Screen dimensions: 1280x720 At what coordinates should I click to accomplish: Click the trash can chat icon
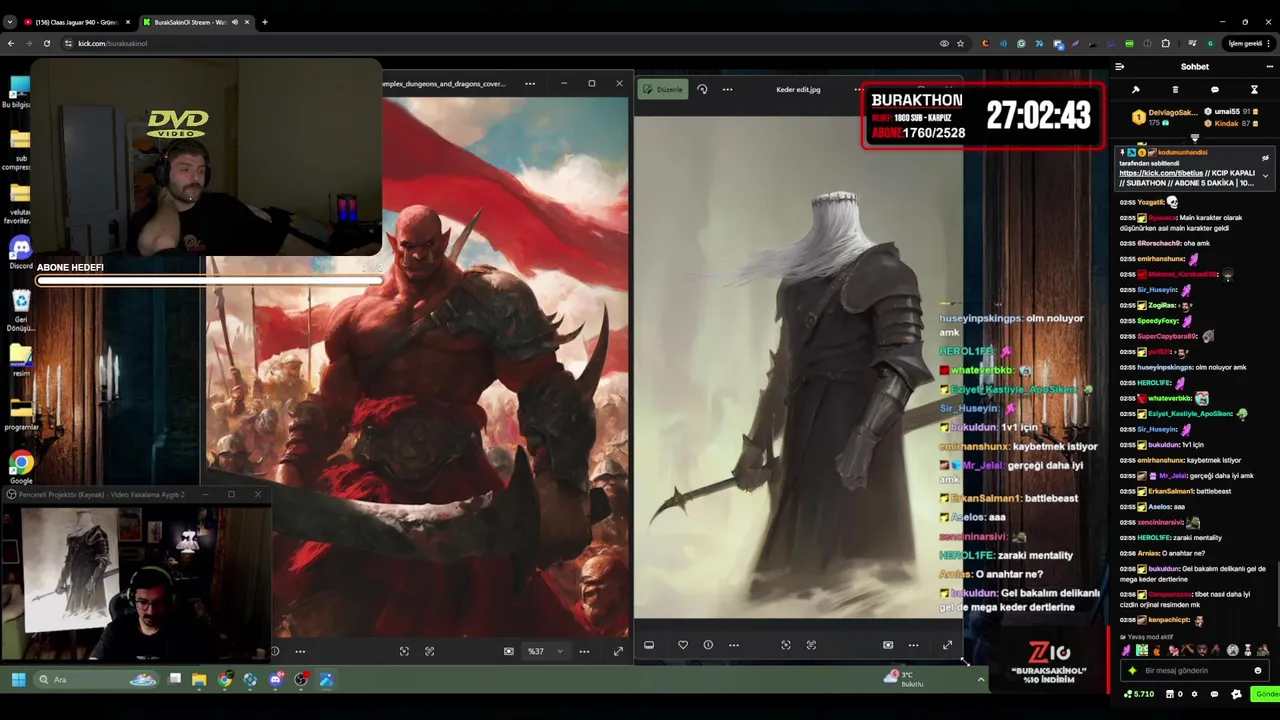(x=1175, y=90)
